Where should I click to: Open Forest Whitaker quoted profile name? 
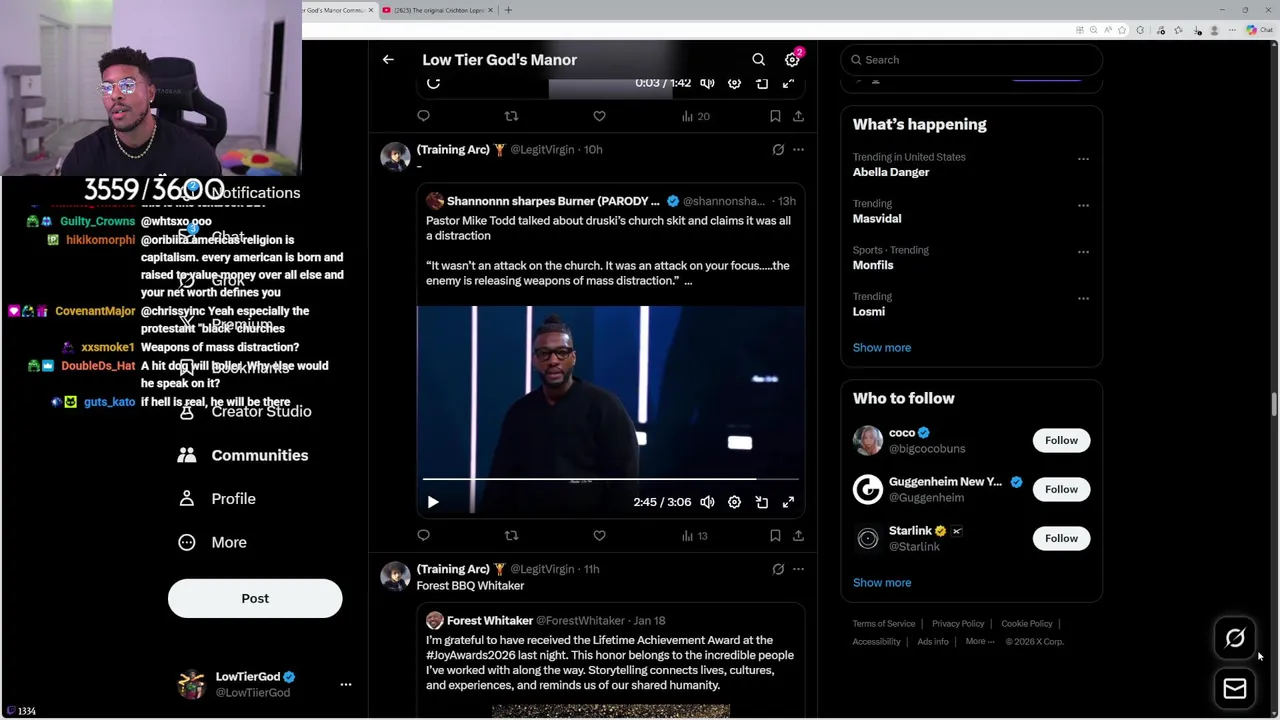click(489, 621)
